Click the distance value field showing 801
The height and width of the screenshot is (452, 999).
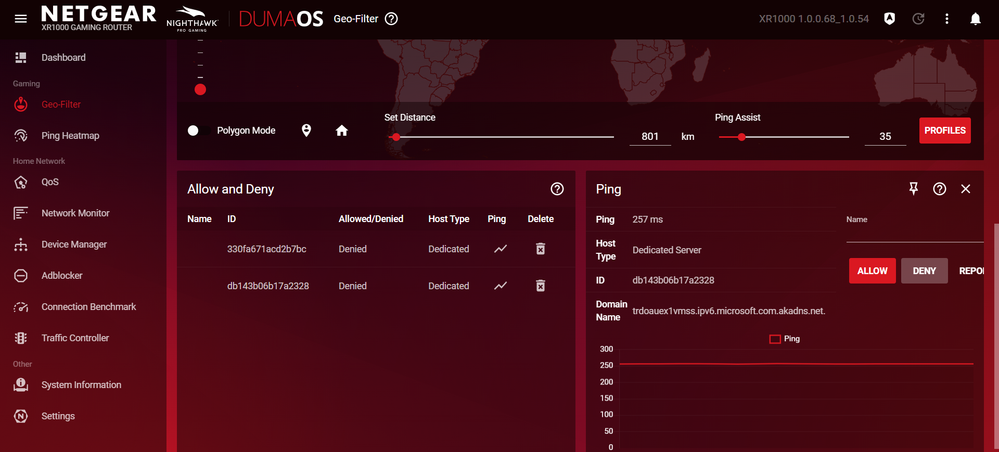(650, 136)
